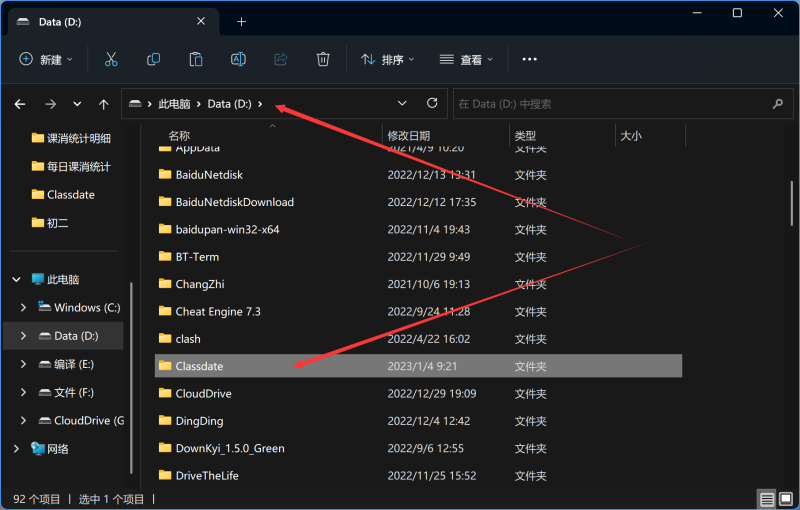
Task: Open the 查看 (View) menu
Action: pyautogui.click(x=467, y=60)
